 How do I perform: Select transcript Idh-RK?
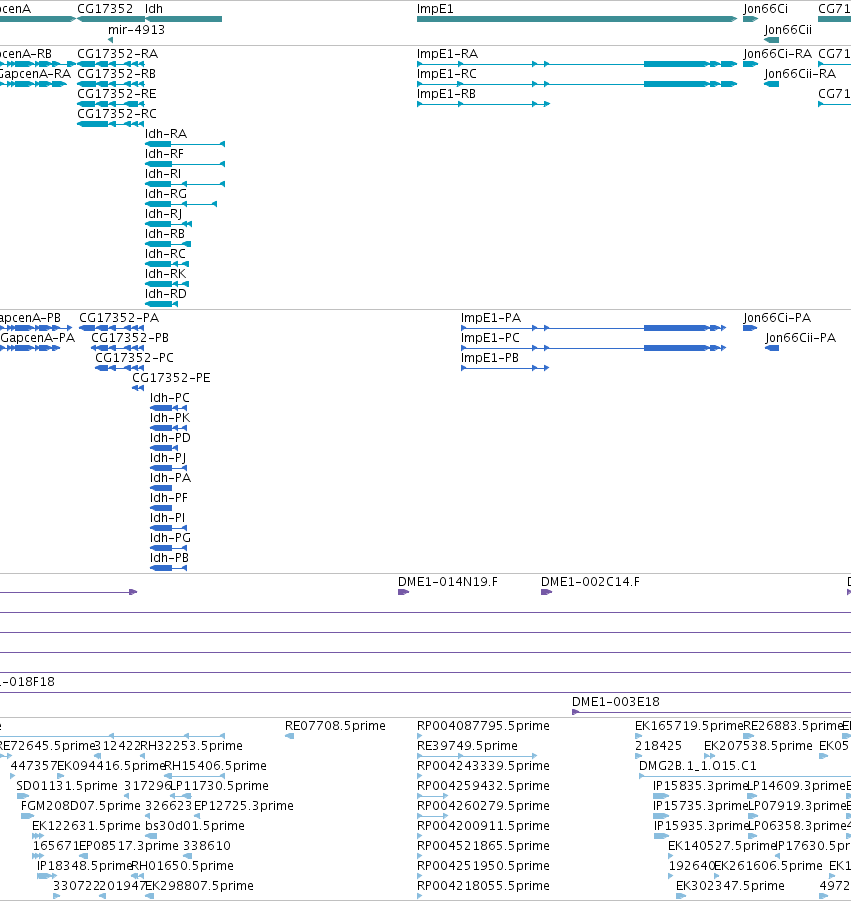point(165,274)
